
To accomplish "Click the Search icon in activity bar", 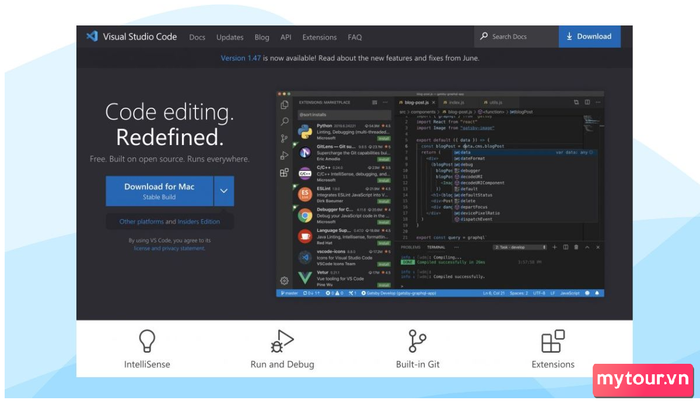I will [x=284, y=121].
